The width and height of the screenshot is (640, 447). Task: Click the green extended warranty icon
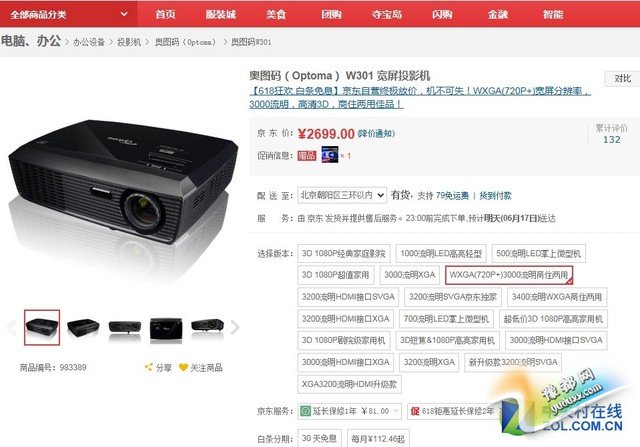305,411
